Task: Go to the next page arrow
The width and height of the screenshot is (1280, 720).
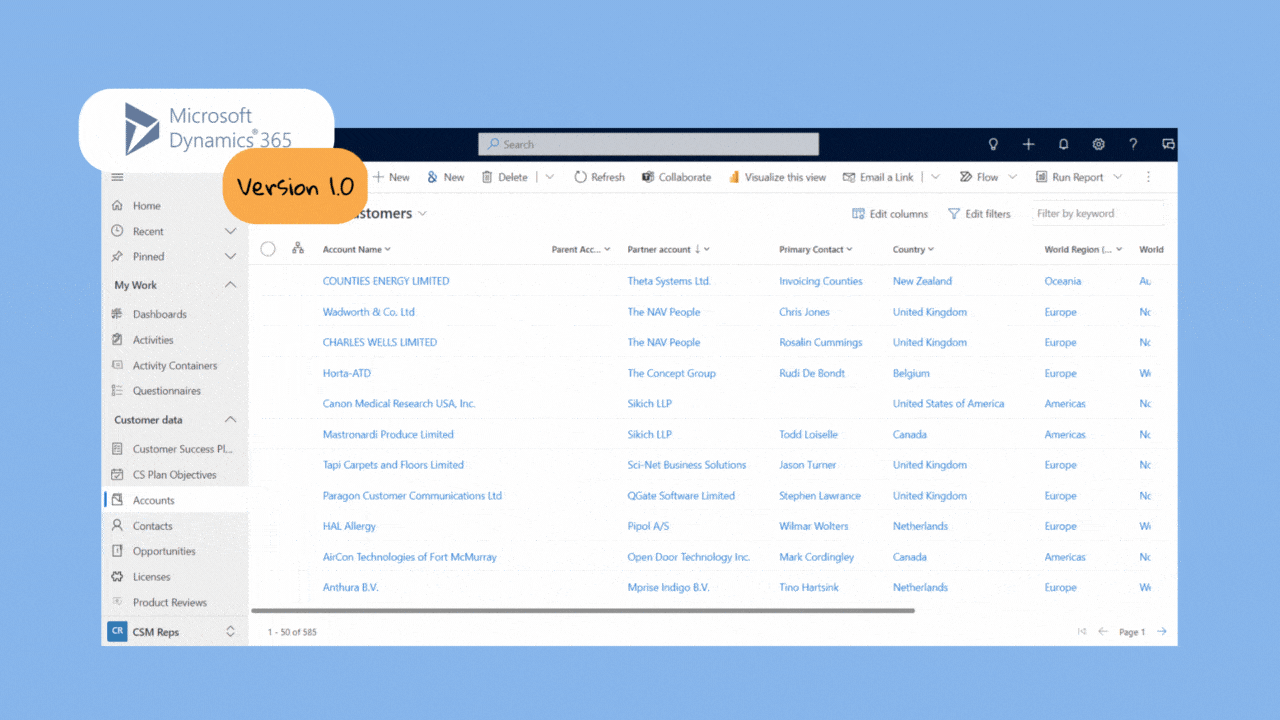Action: (1161, 632)
